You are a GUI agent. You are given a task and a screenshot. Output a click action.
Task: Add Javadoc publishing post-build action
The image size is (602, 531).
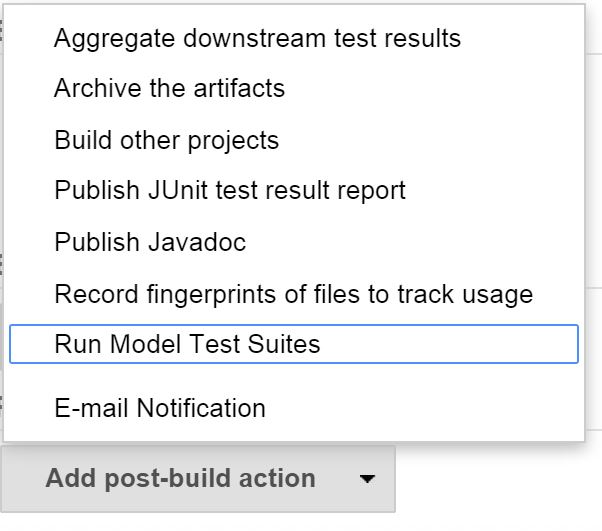coord(150,242)
